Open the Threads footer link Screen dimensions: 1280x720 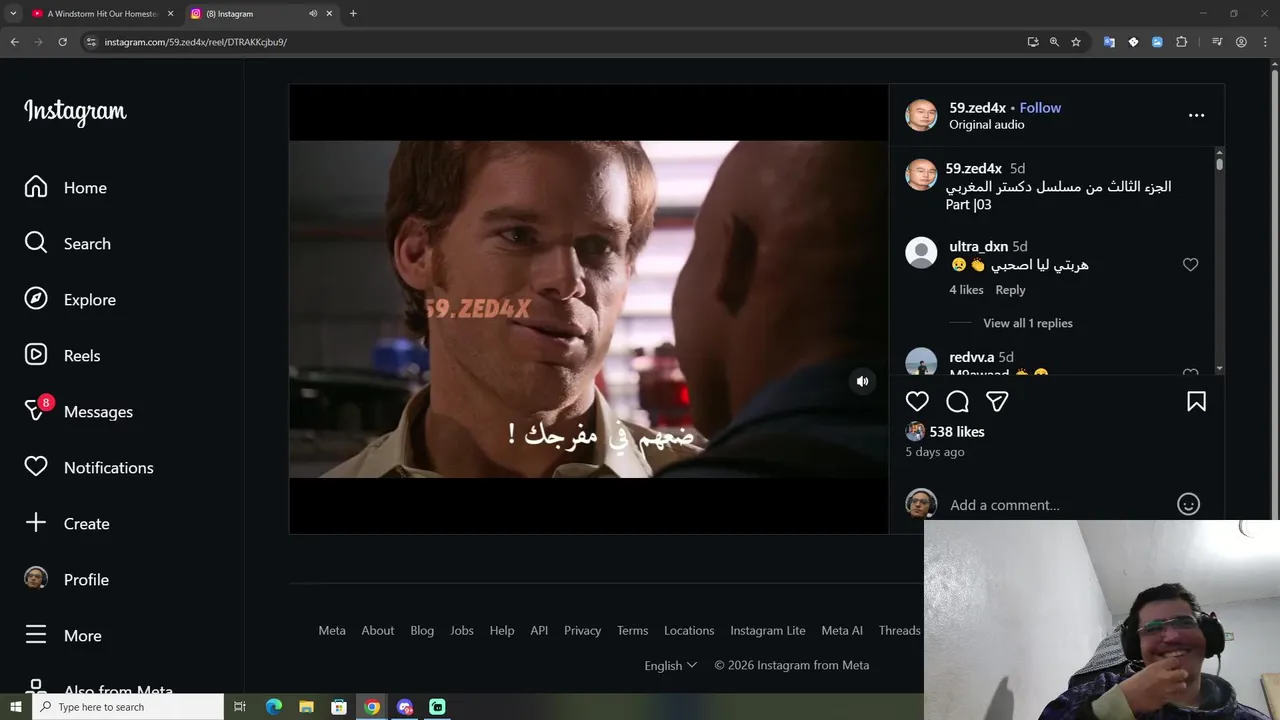tap(899, 630)
